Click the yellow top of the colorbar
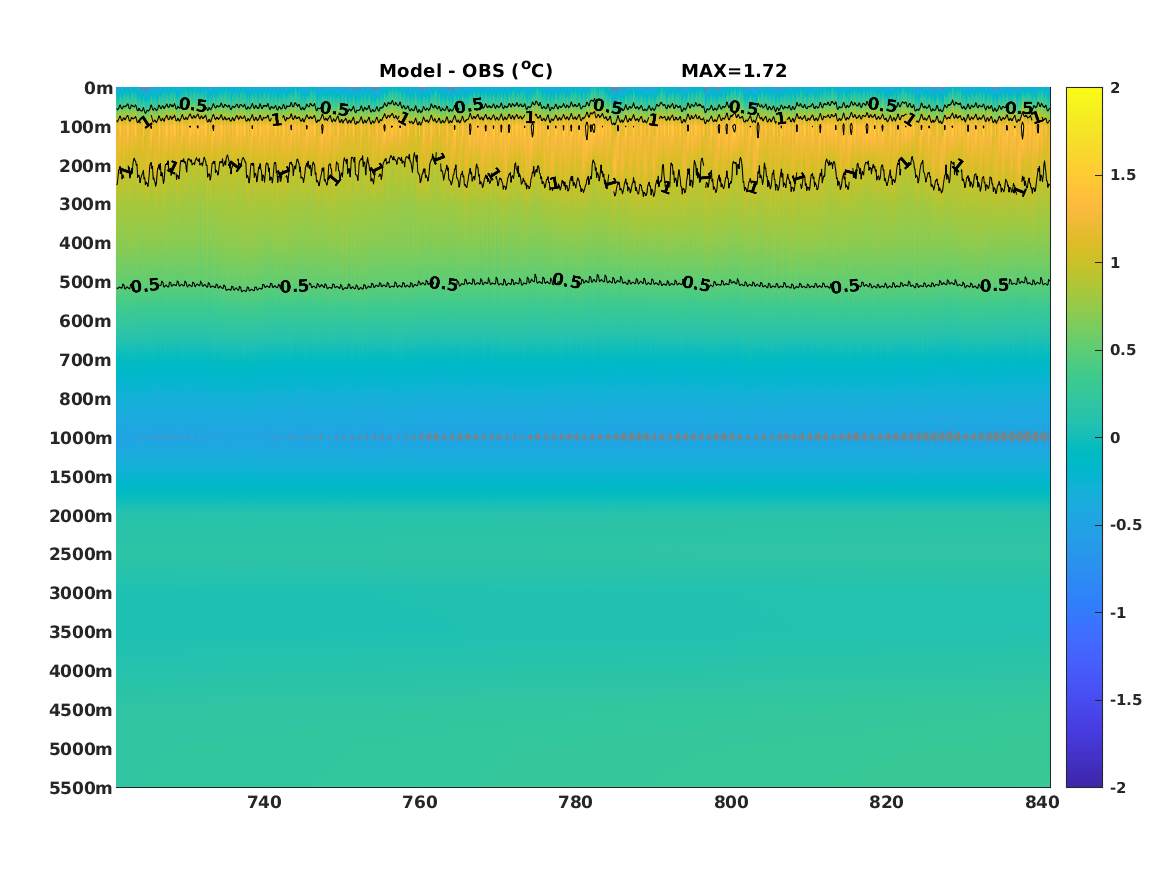Viewport: 1167px width, 875px height. coord(1084,93)
